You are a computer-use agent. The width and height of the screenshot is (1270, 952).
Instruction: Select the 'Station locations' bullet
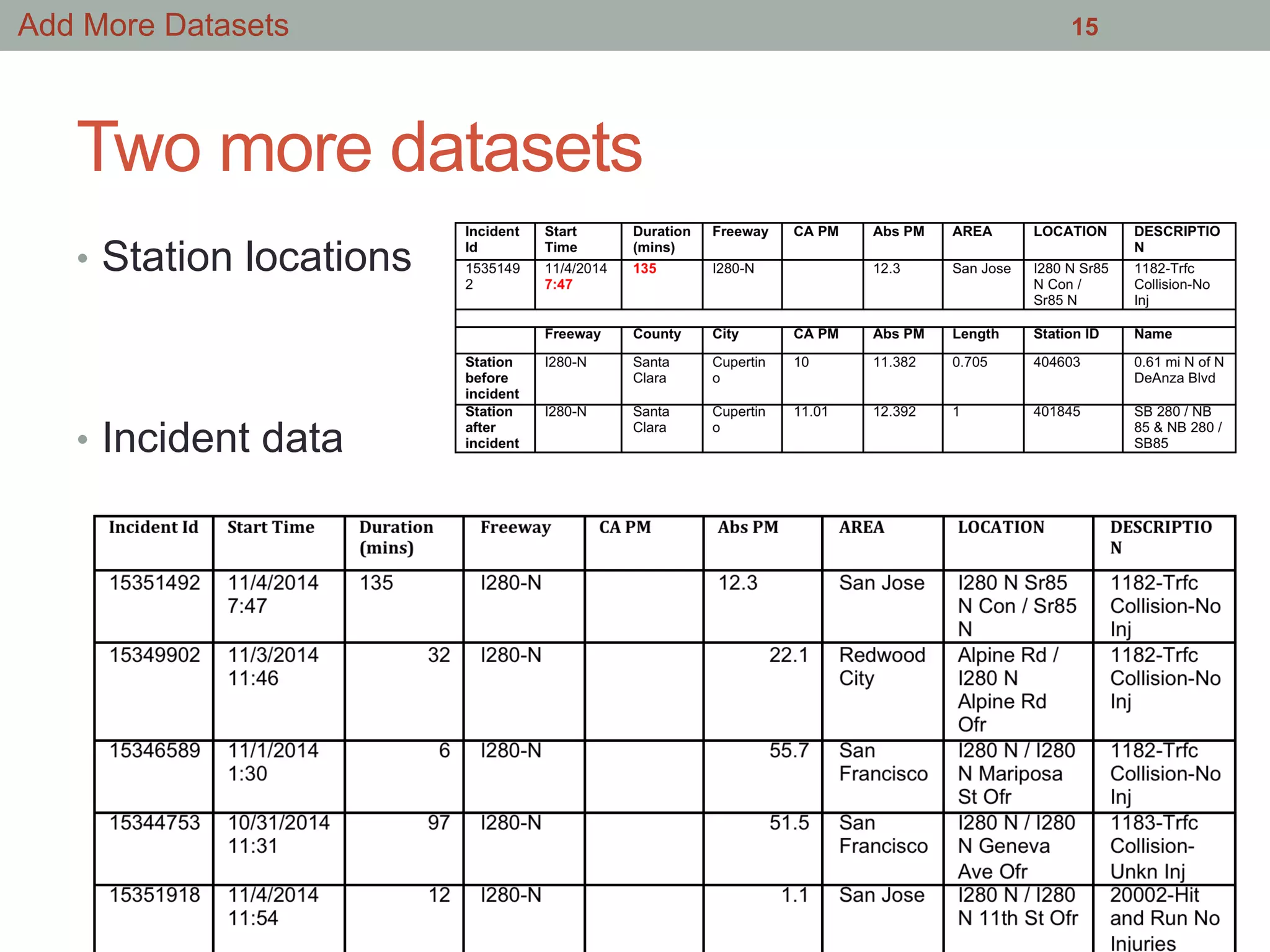point(257,256)
